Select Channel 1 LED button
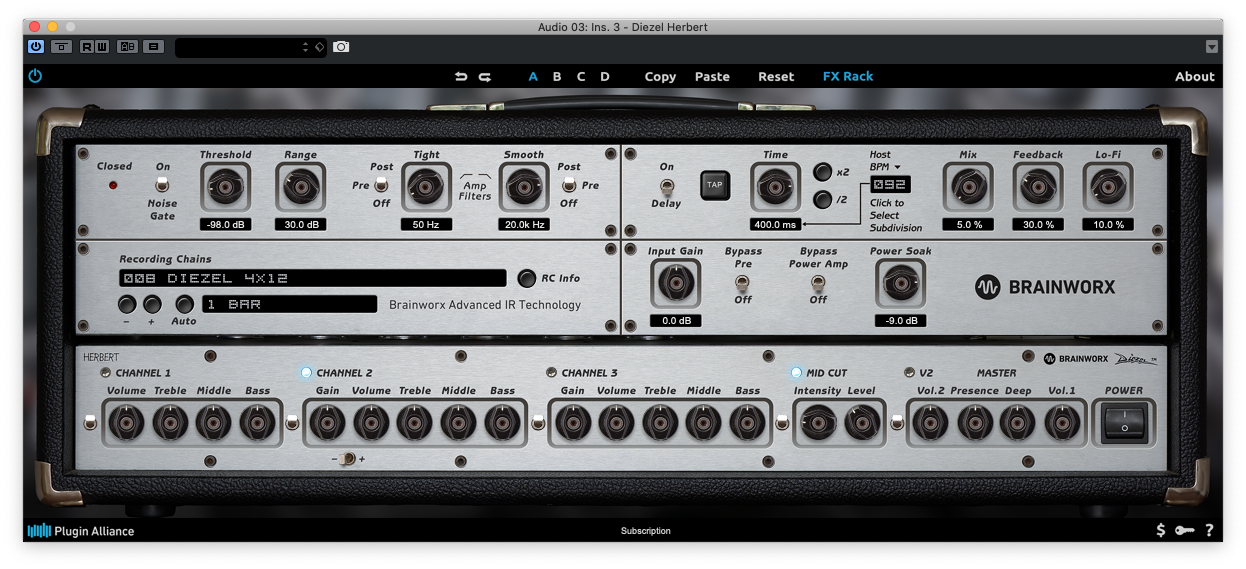 tap(106, 373)
